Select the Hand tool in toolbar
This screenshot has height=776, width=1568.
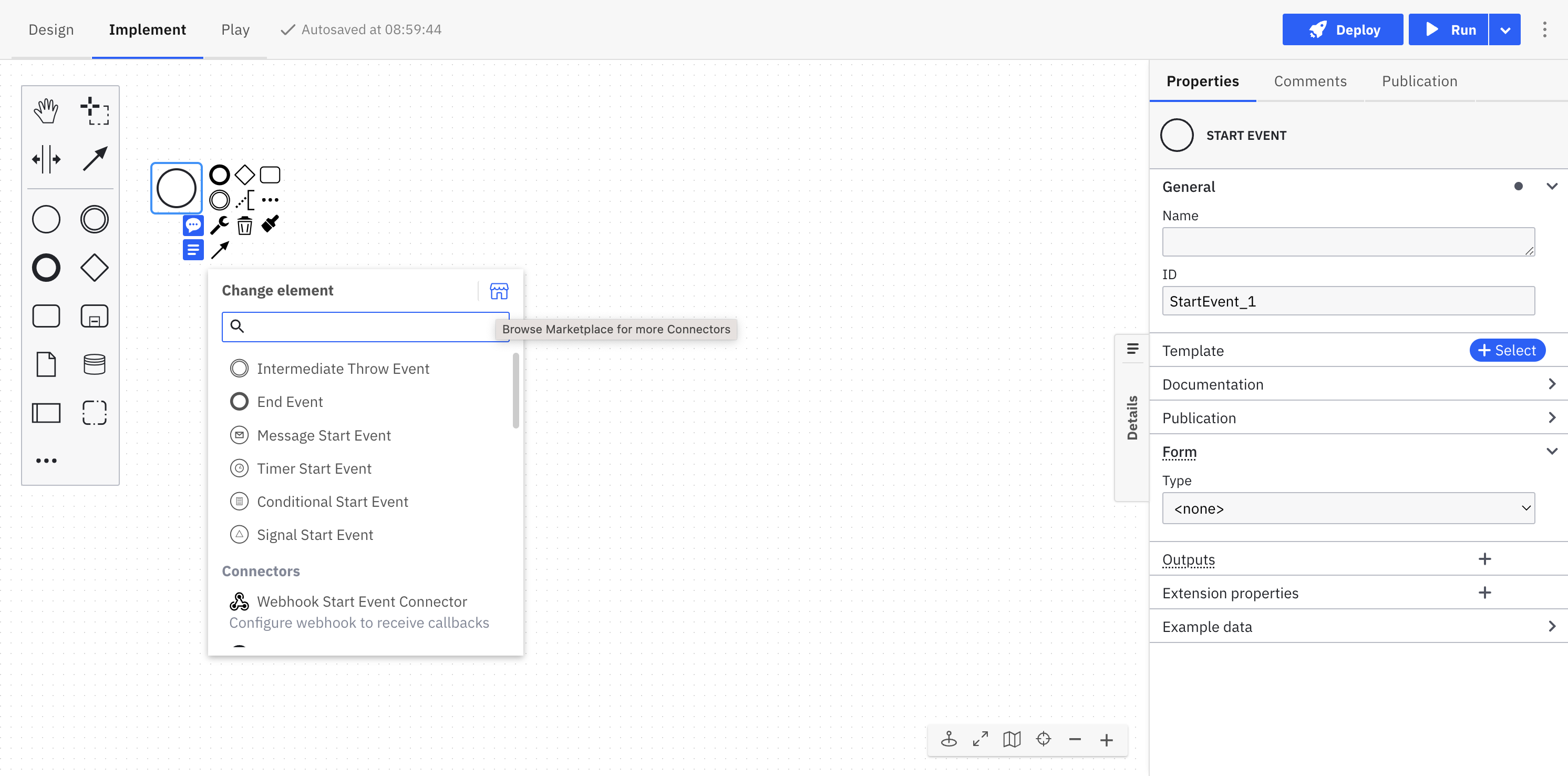click(x=45, y=110)
